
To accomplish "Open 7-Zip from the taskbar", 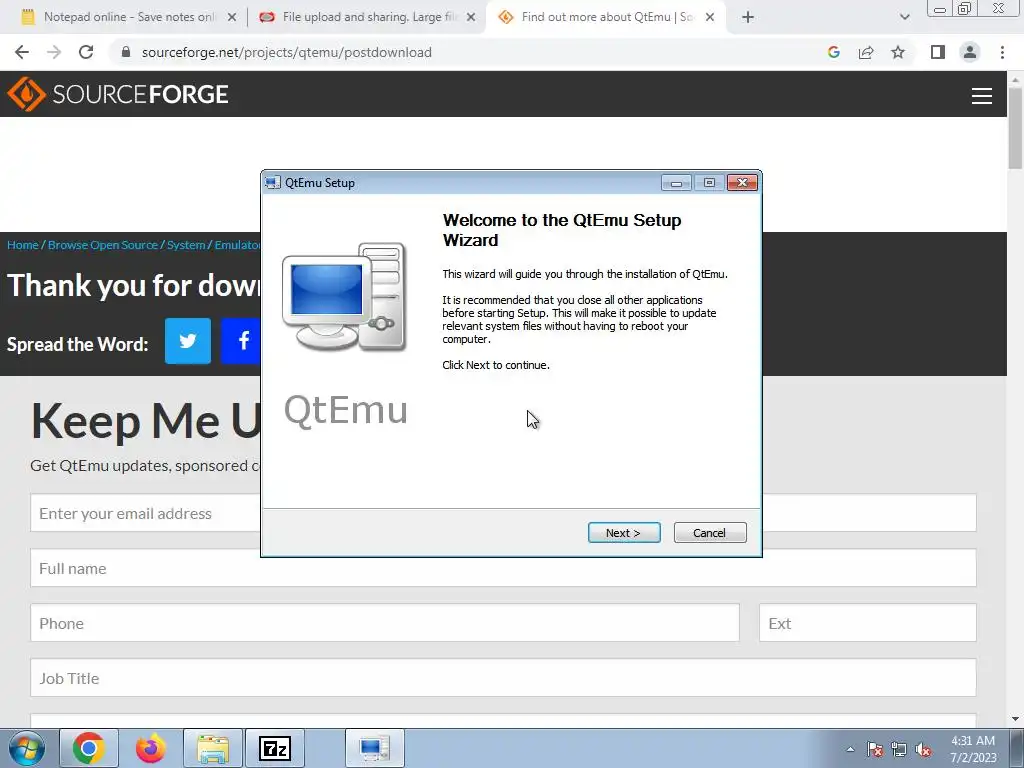I will [275, 748].
